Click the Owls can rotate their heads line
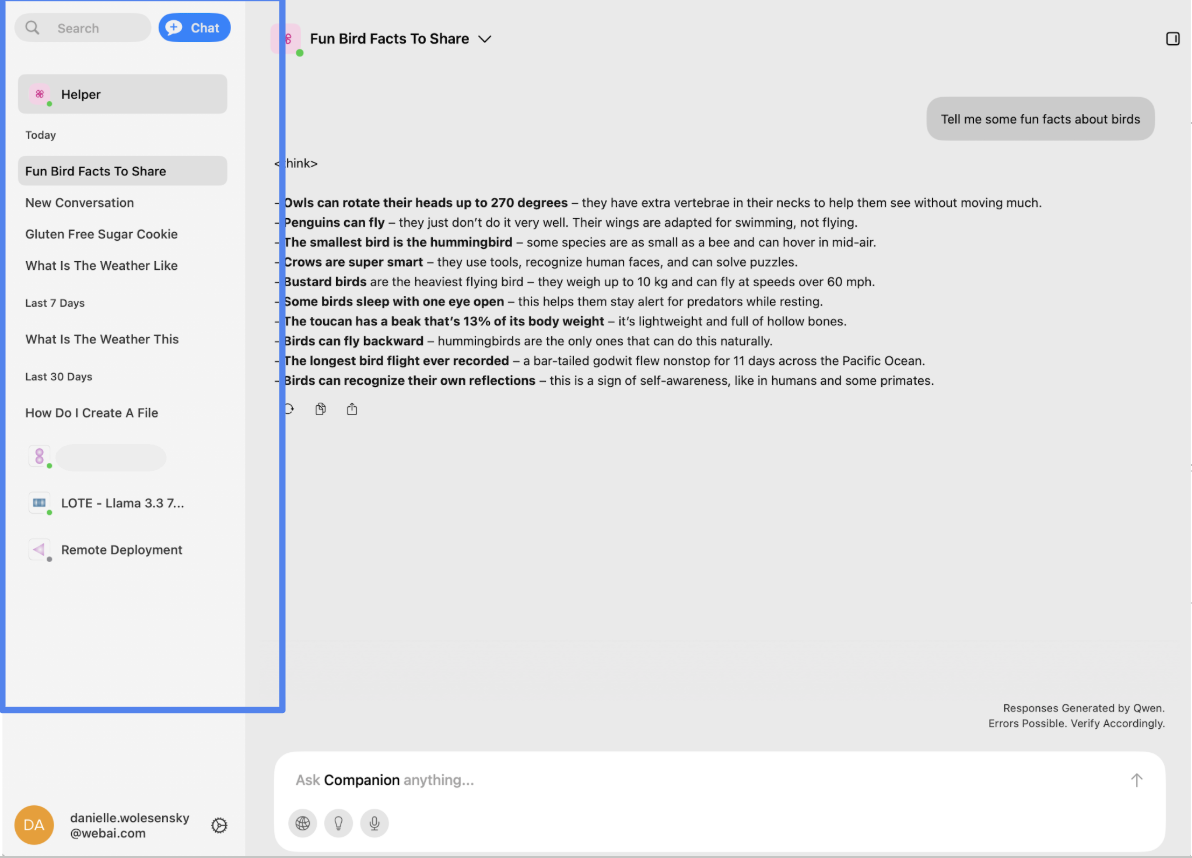The height and width of the screenshot is (858, 1192). 658,203
